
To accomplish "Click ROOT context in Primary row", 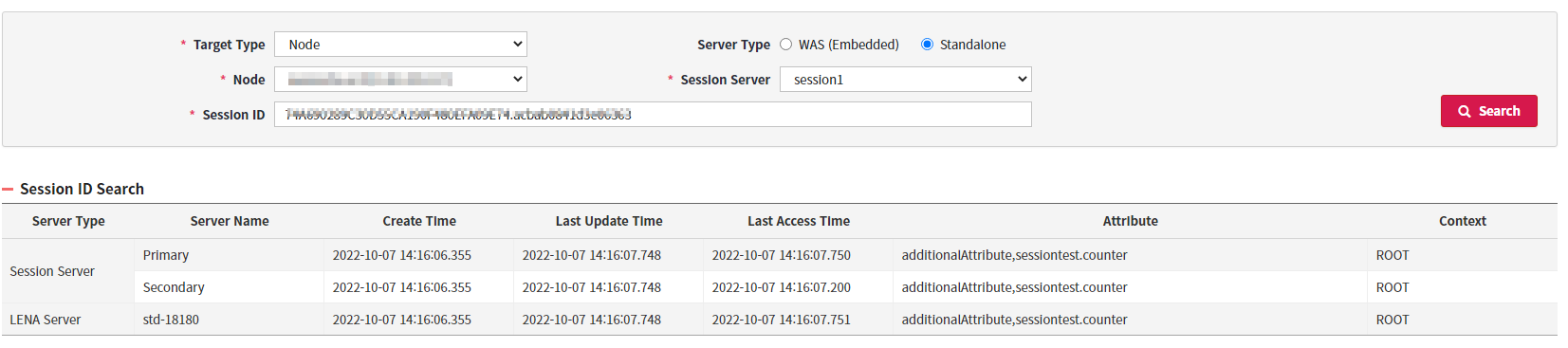I will [x=1393, y=255].
